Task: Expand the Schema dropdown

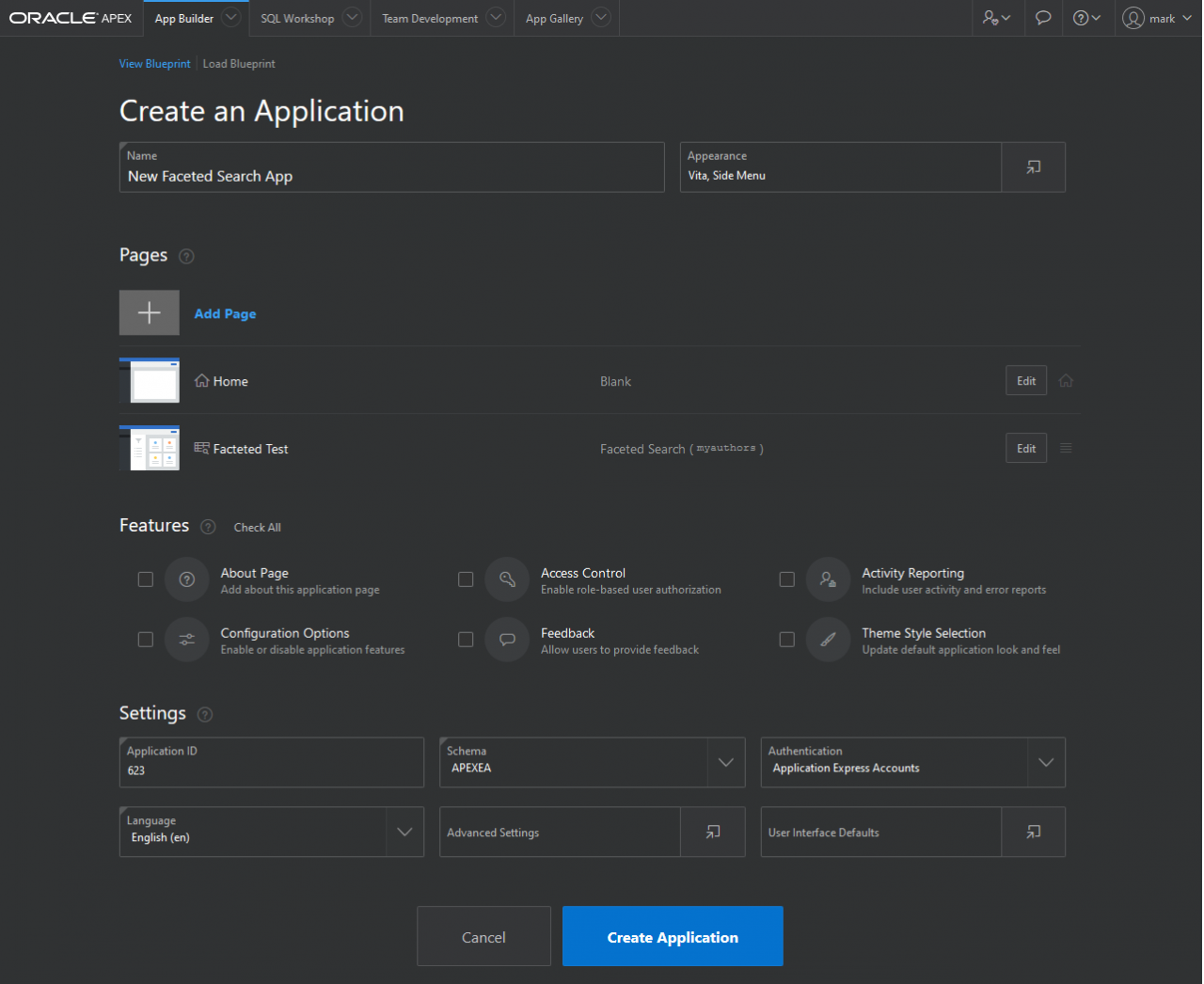Action: [x=725, y=762]
